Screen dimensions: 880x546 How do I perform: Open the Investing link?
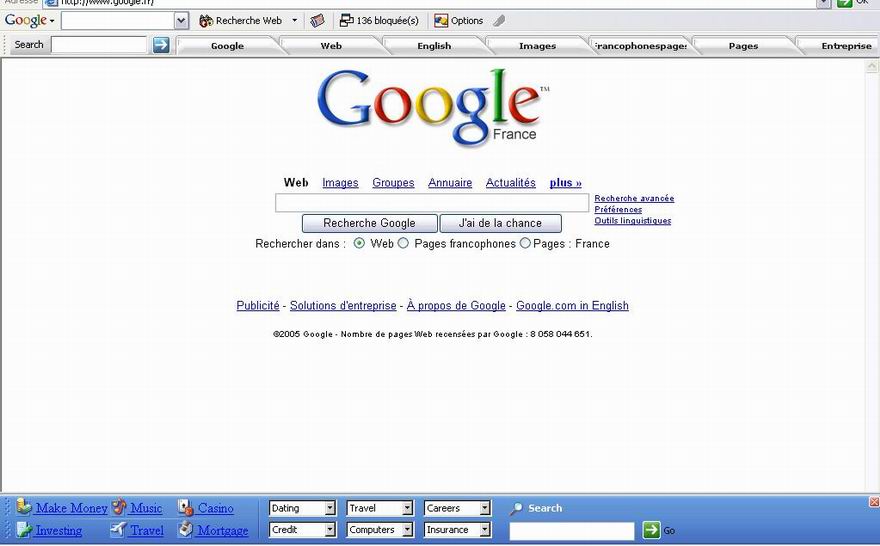(x=58, y=530)
